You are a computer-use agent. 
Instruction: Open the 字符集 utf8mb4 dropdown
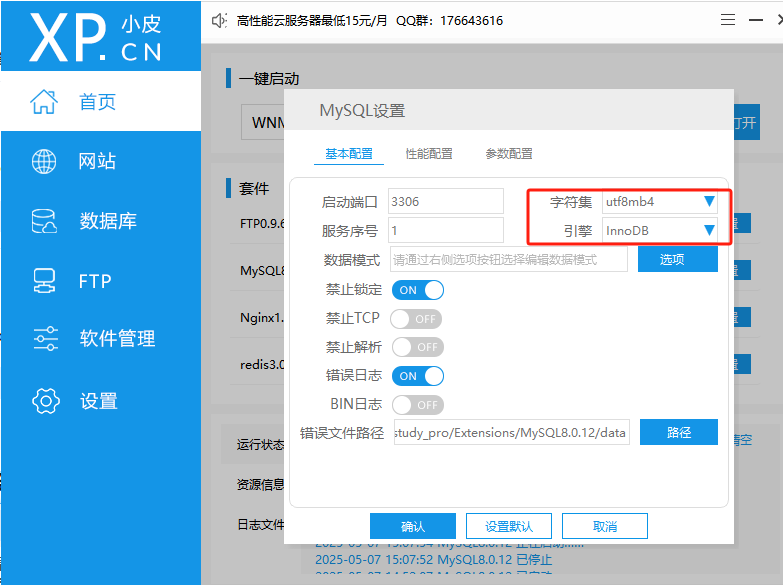(x=660, y=202)
